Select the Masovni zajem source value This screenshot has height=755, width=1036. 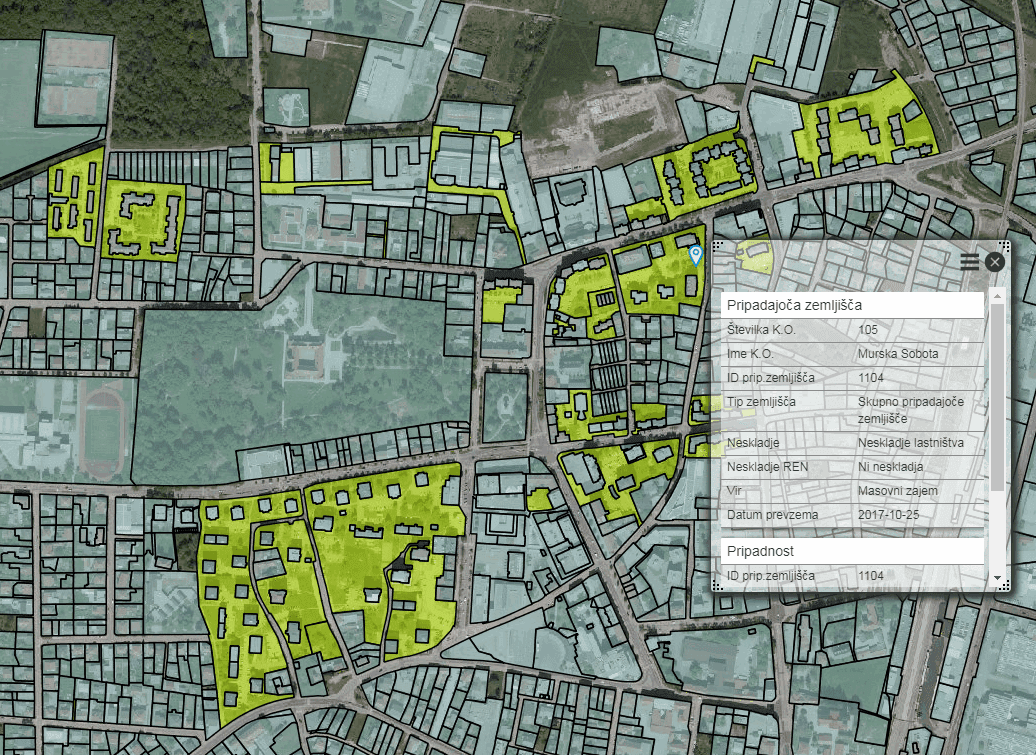click(897, 491)
